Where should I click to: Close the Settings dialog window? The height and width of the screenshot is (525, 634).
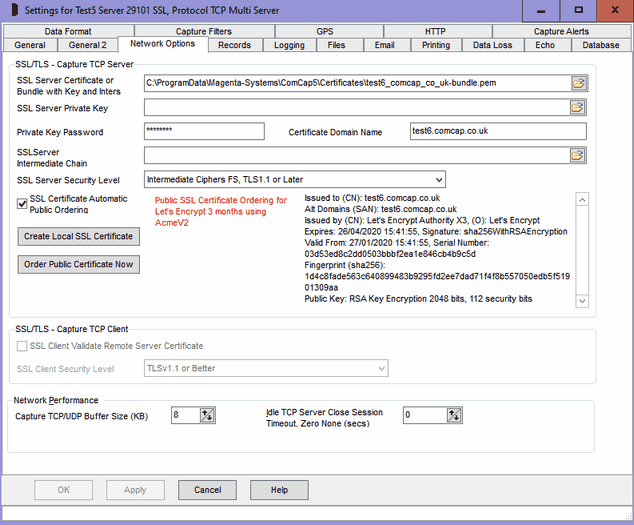pos(612,10)
